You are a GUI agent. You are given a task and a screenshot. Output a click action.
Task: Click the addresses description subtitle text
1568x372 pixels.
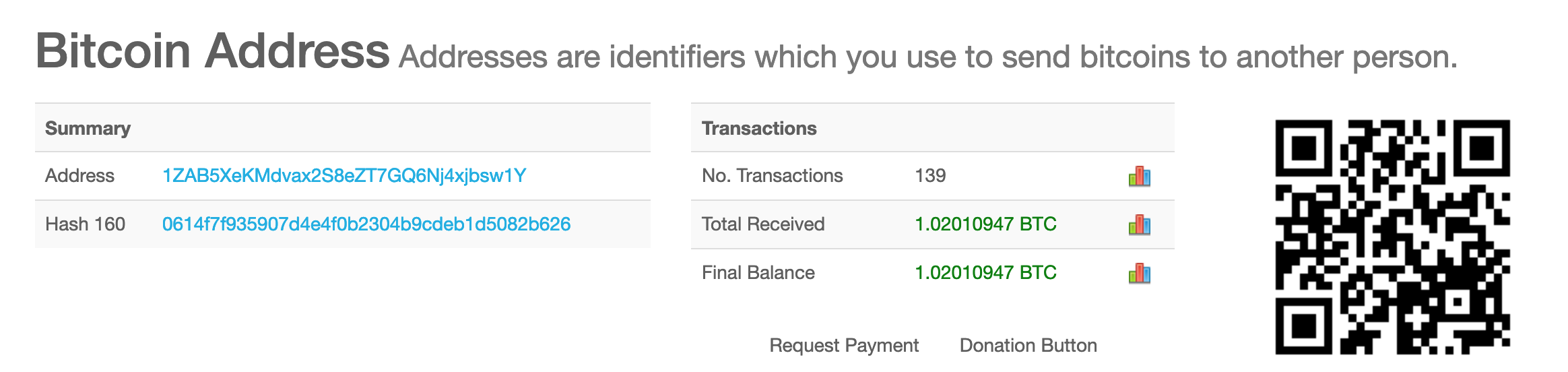pyautogui.click(x=928, y=57)
